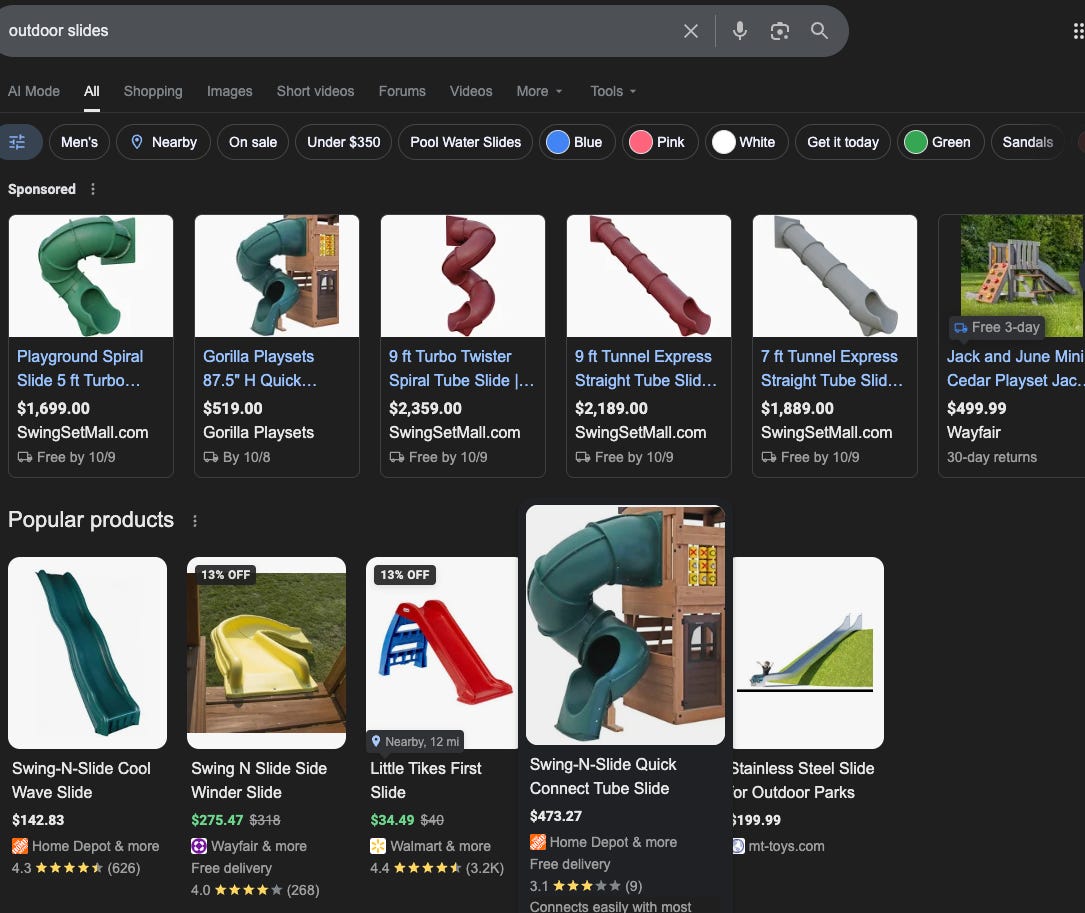The height and width of the screenshot is (913, 1085).
Task: Open Swing-N-Slide Quick Connect Tube Slide title
Action: click(603, 776)
